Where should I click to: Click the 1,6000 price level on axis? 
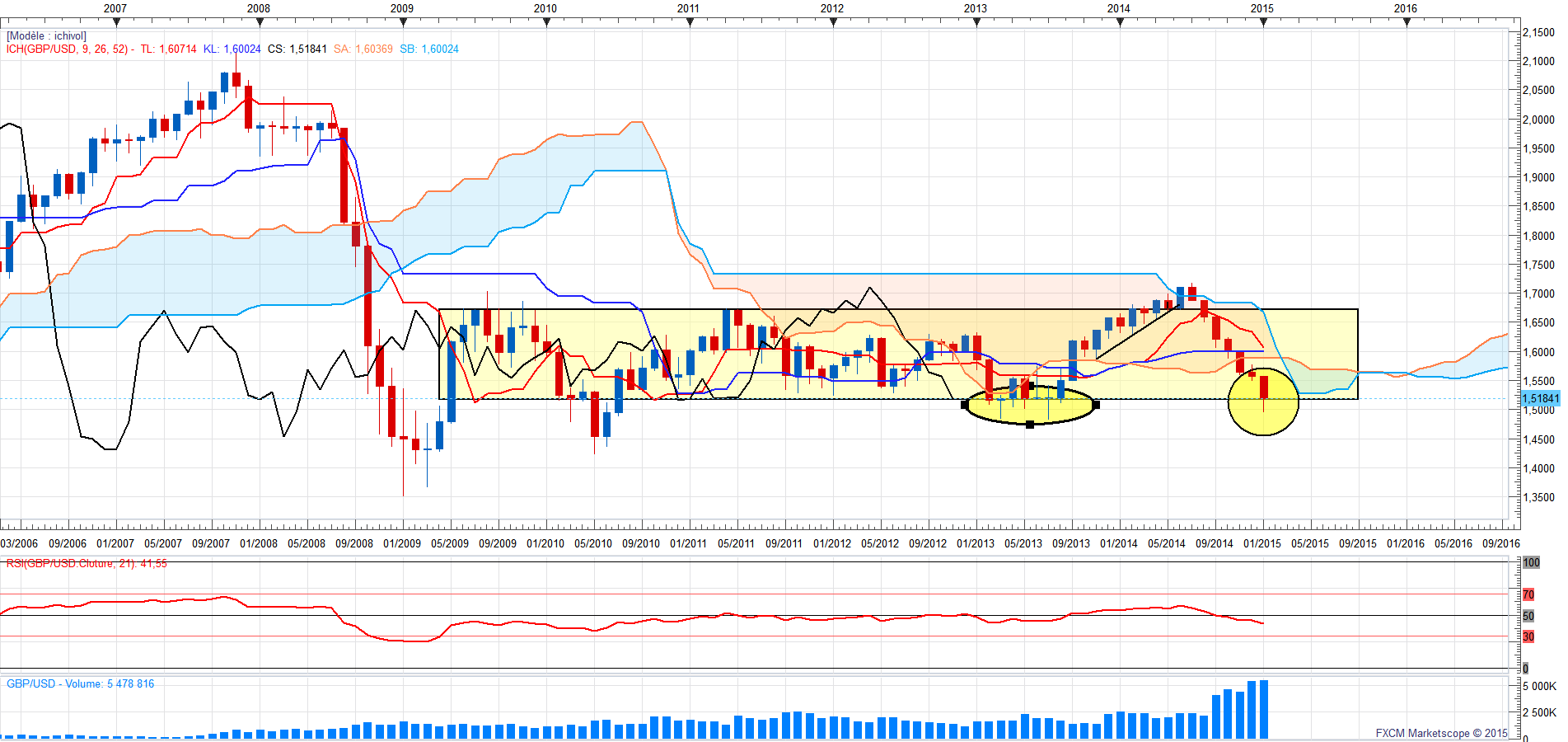click(1538, 352)
